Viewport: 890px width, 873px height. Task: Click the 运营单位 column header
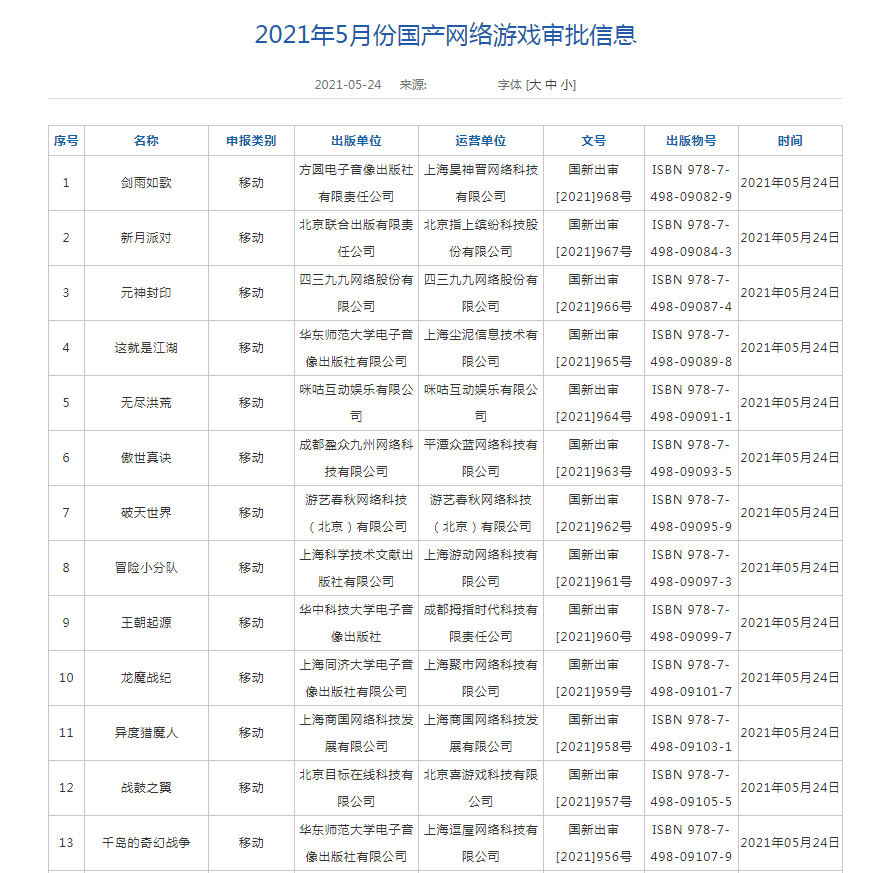tap(481, 141)
